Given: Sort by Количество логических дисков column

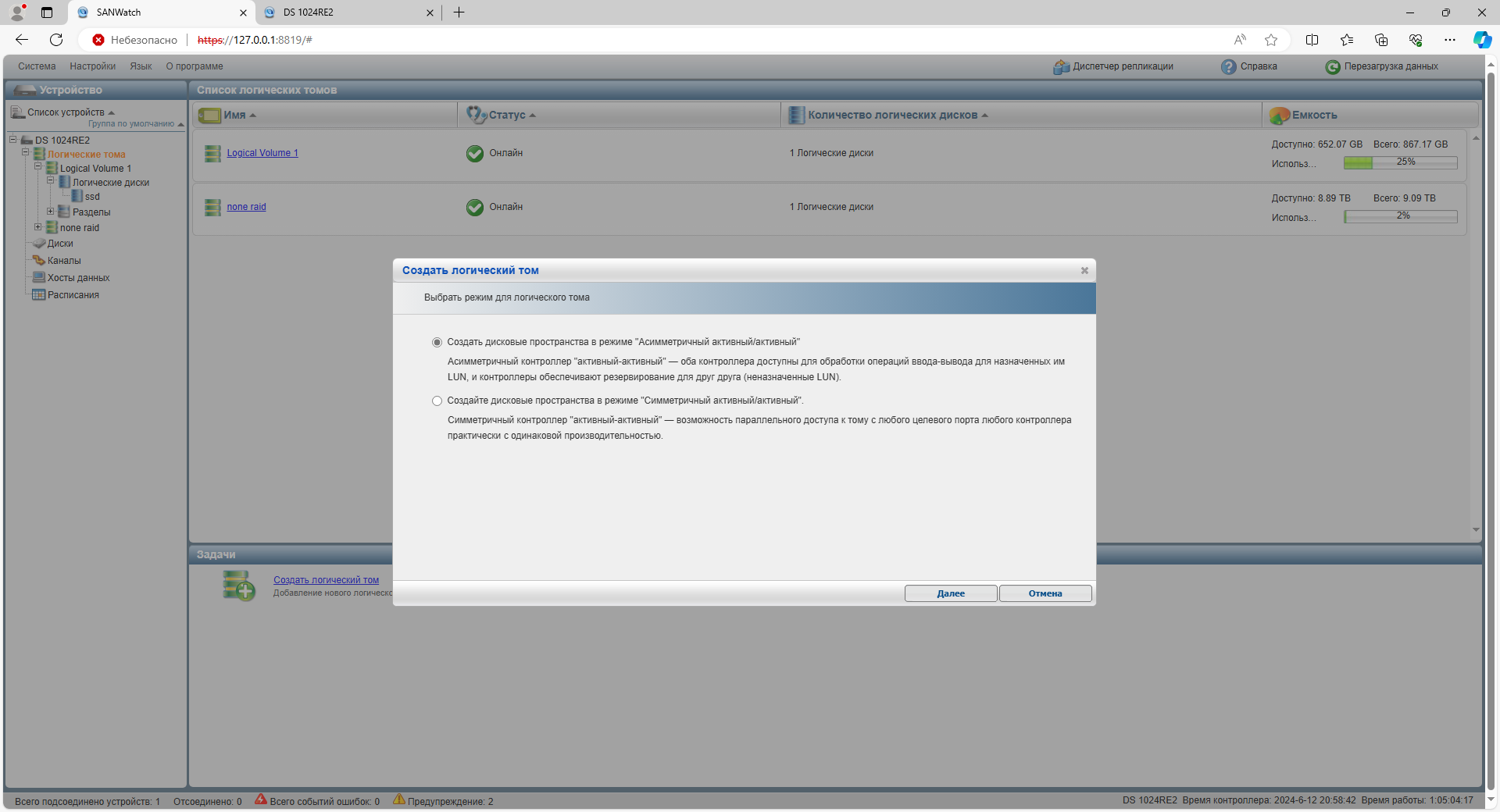Looking at the screenshot, I should point(893,115).
